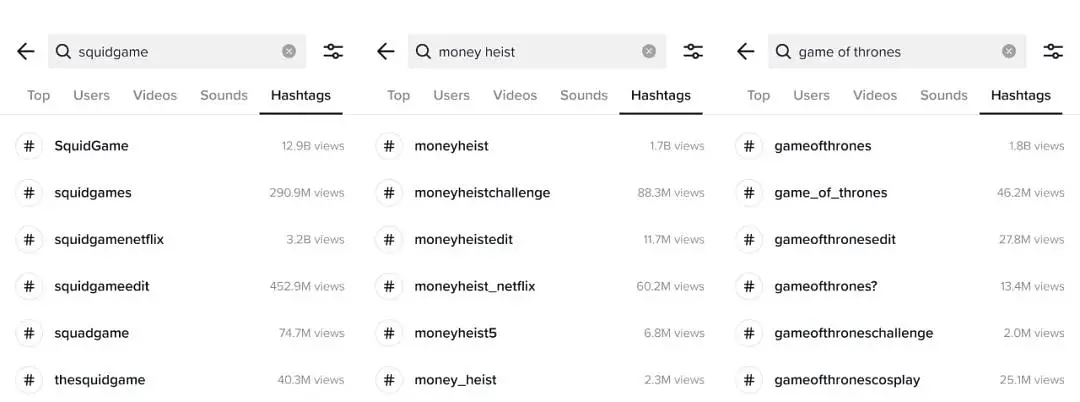This screenshot has width=1080, height=402.
Task: Switch to Top tab in game of thrones results
Action: pos(758,96)
